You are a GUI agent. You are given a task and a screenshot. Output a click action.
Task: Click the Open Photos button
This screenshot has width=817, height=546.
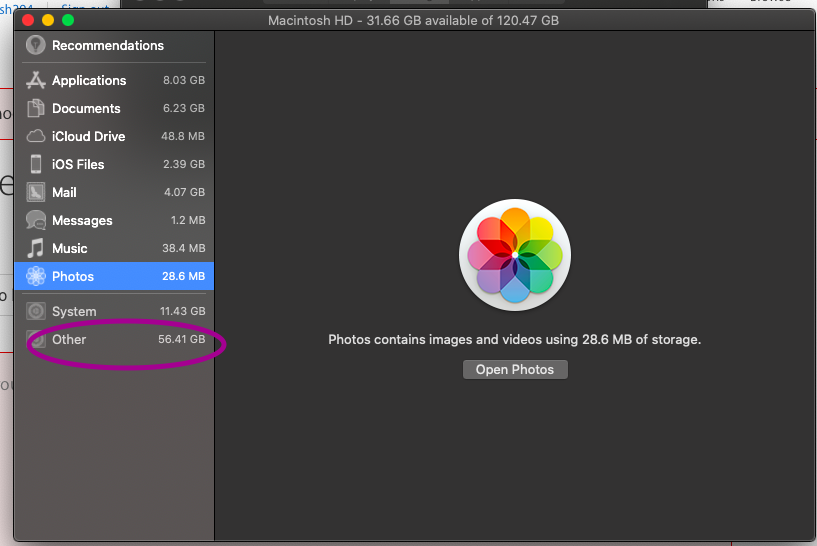(515, 369)
